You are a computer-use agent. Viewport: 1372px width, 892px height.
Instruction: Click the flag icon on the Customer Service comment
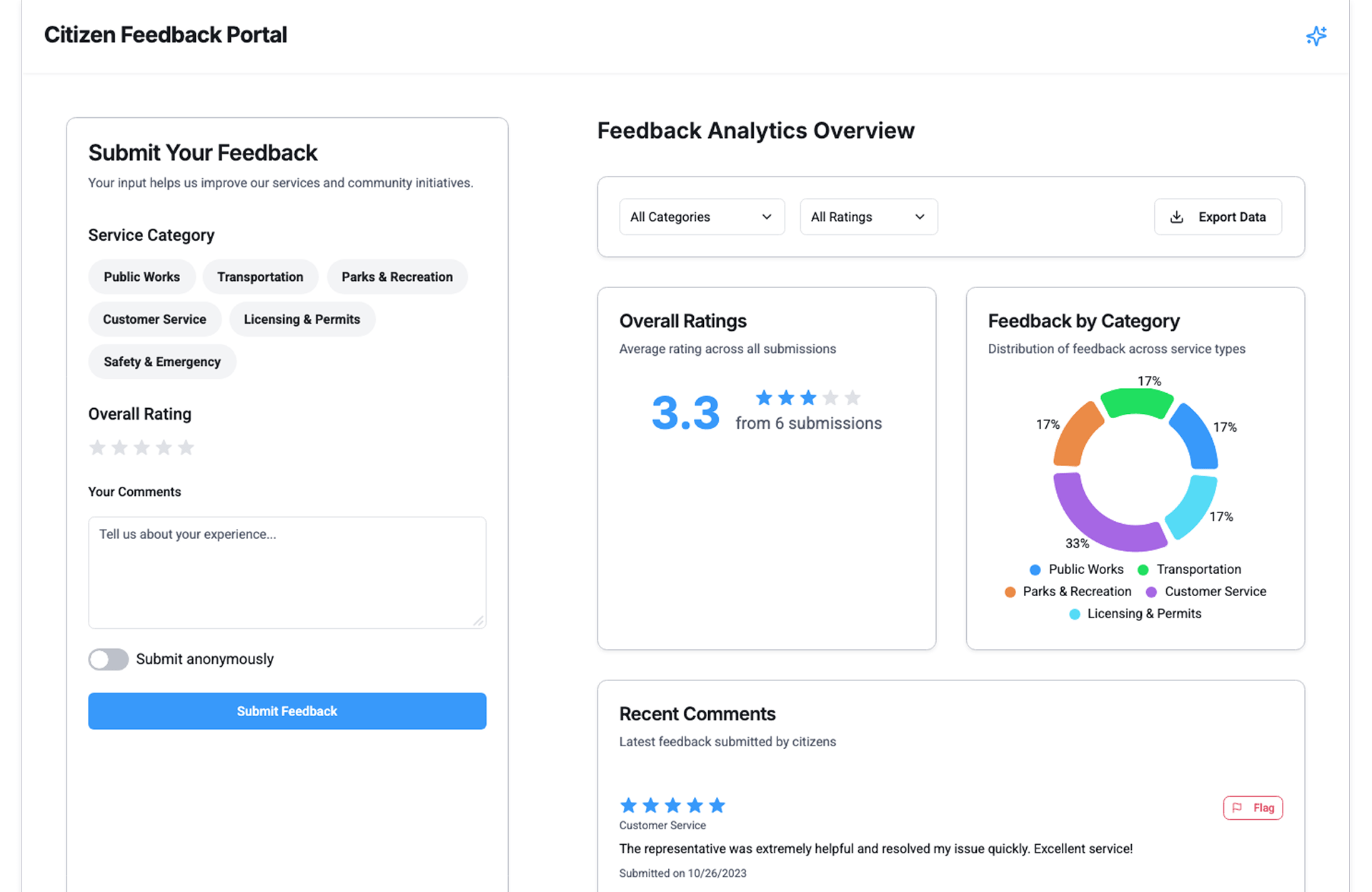tap(1238, 808)
